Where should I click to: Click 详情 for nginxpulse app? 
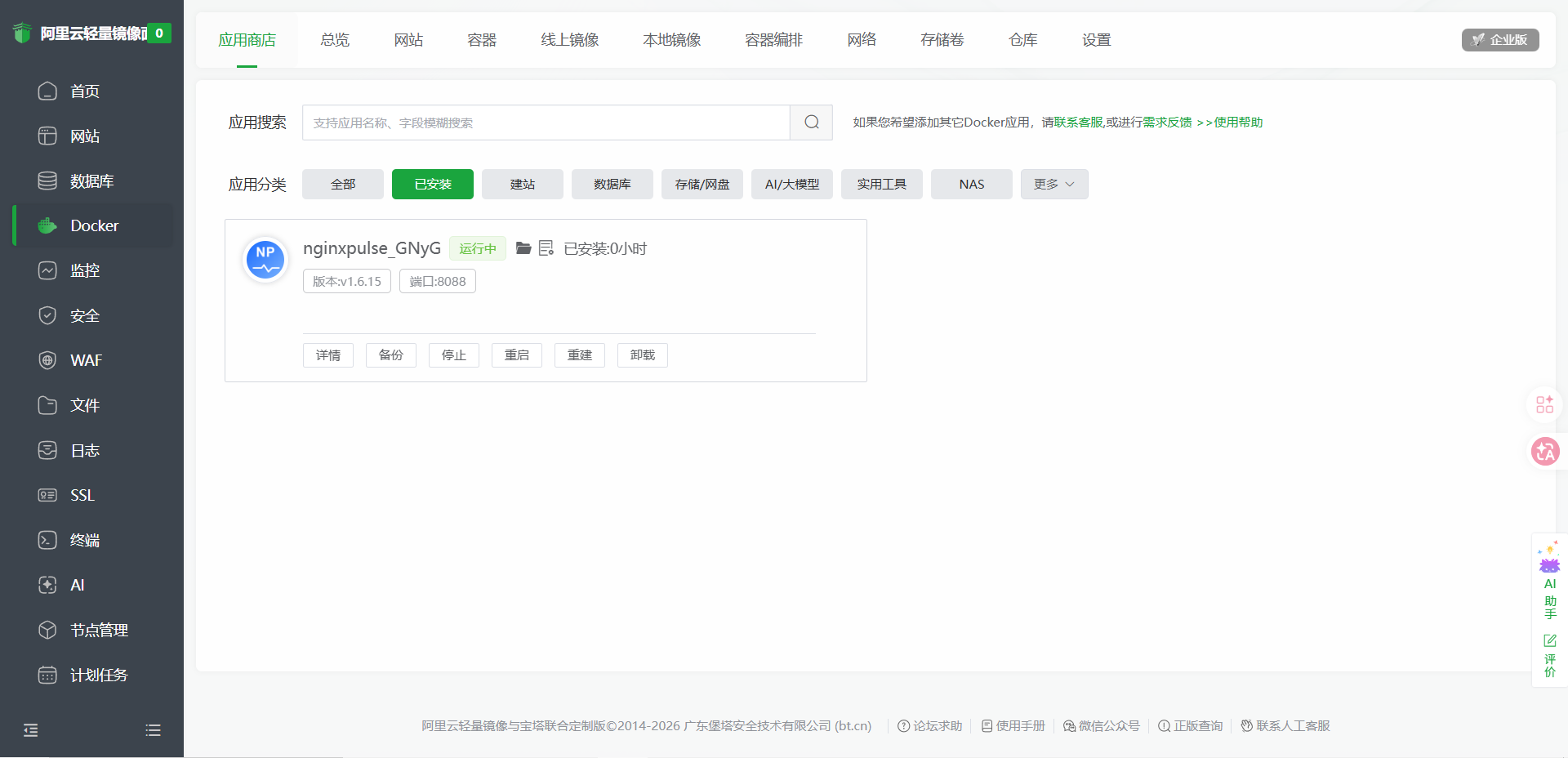pyautogui.click(x=328, y=354)
